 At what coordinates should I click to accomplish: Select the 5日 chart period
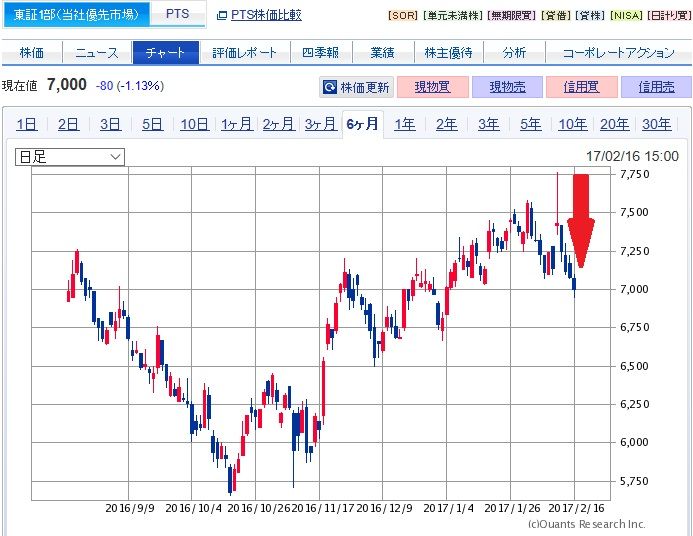click(x=152, y=124)
